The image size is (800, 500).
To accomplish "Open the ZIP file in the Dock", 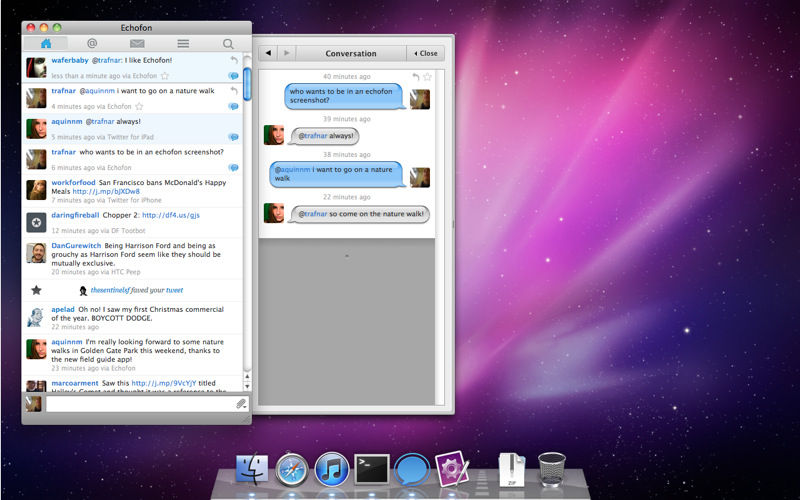I will coord(512,469).
